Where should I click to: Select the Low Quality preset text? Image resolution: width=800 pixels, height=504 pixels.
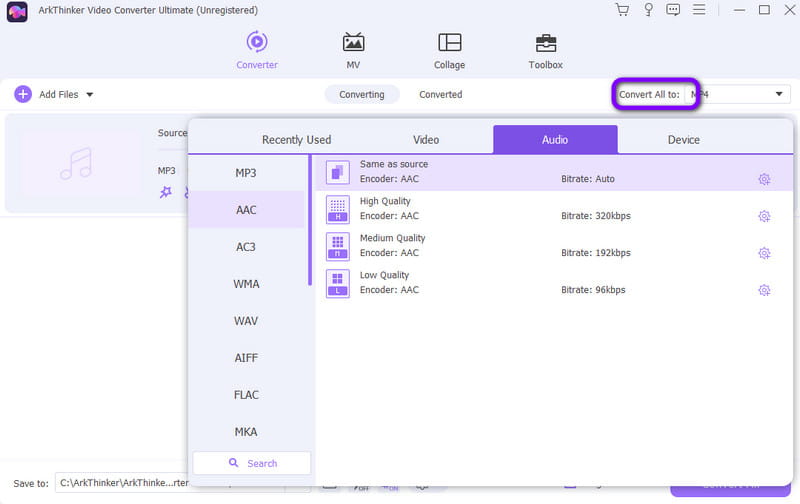[x=384, y=275]
